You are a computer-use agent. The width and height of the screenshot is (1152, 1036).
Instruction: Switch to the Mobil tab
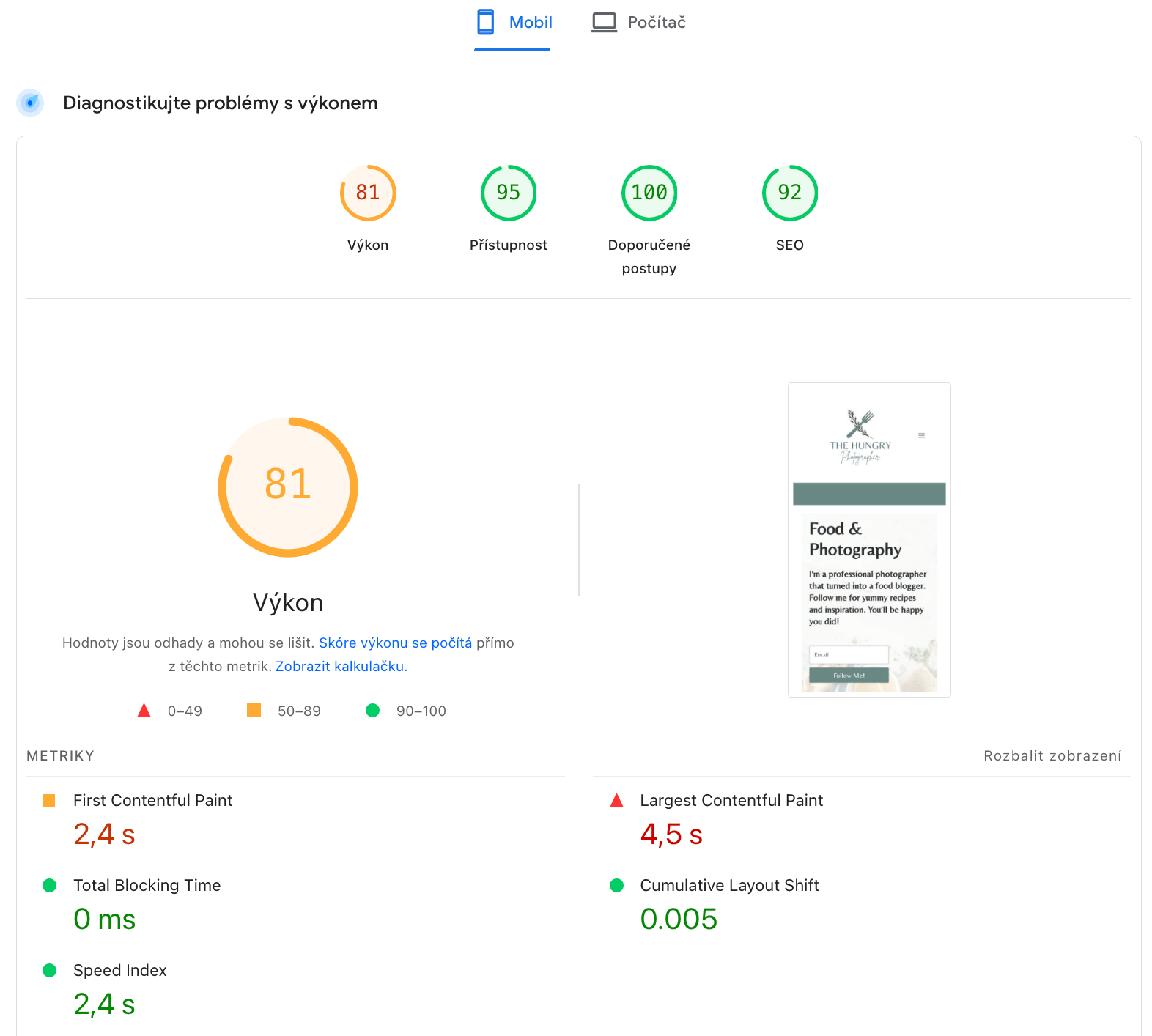(513, 23)
